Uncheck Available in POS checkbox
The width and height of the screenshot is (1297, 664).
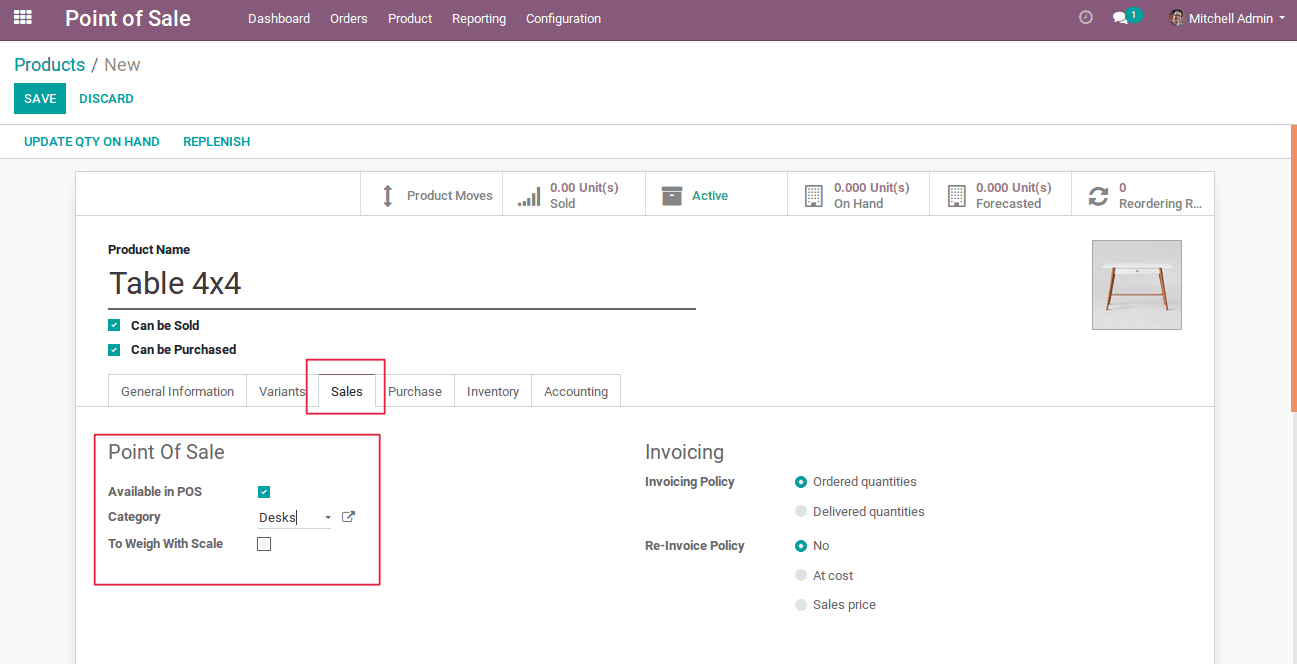pos(264,492)
